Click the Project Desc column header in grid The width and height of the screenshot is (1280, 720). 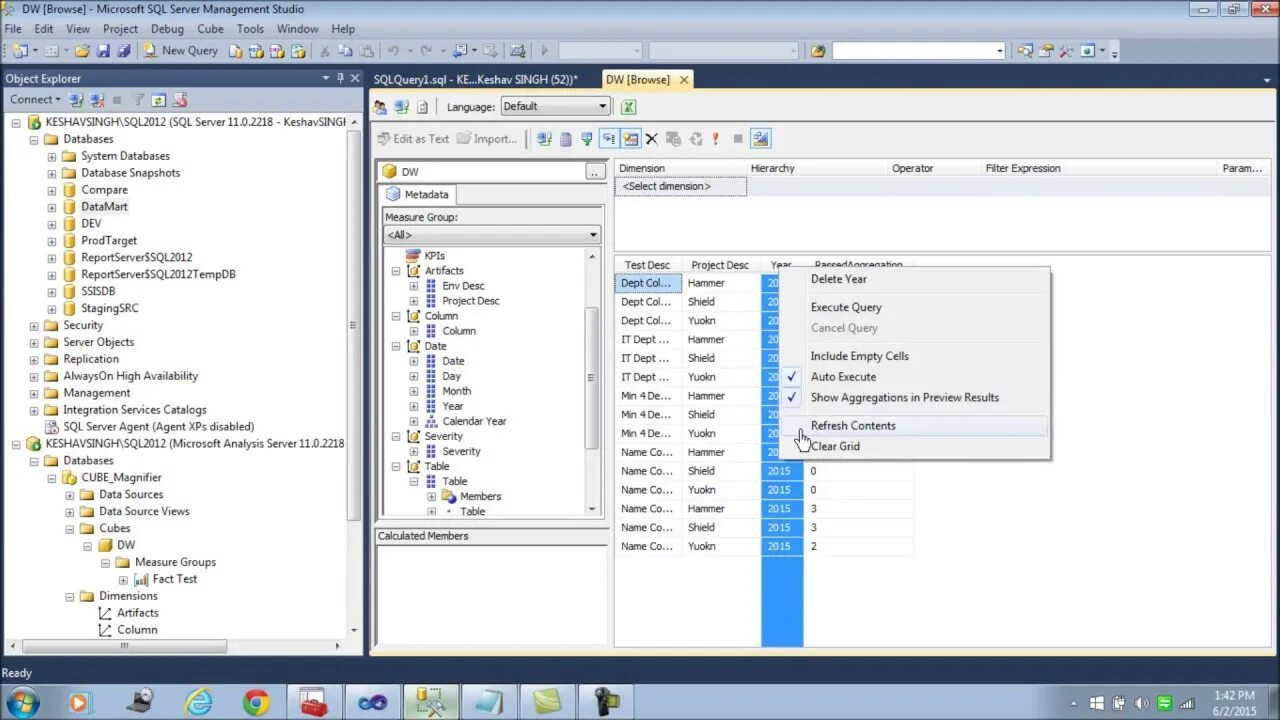(720, 265)
